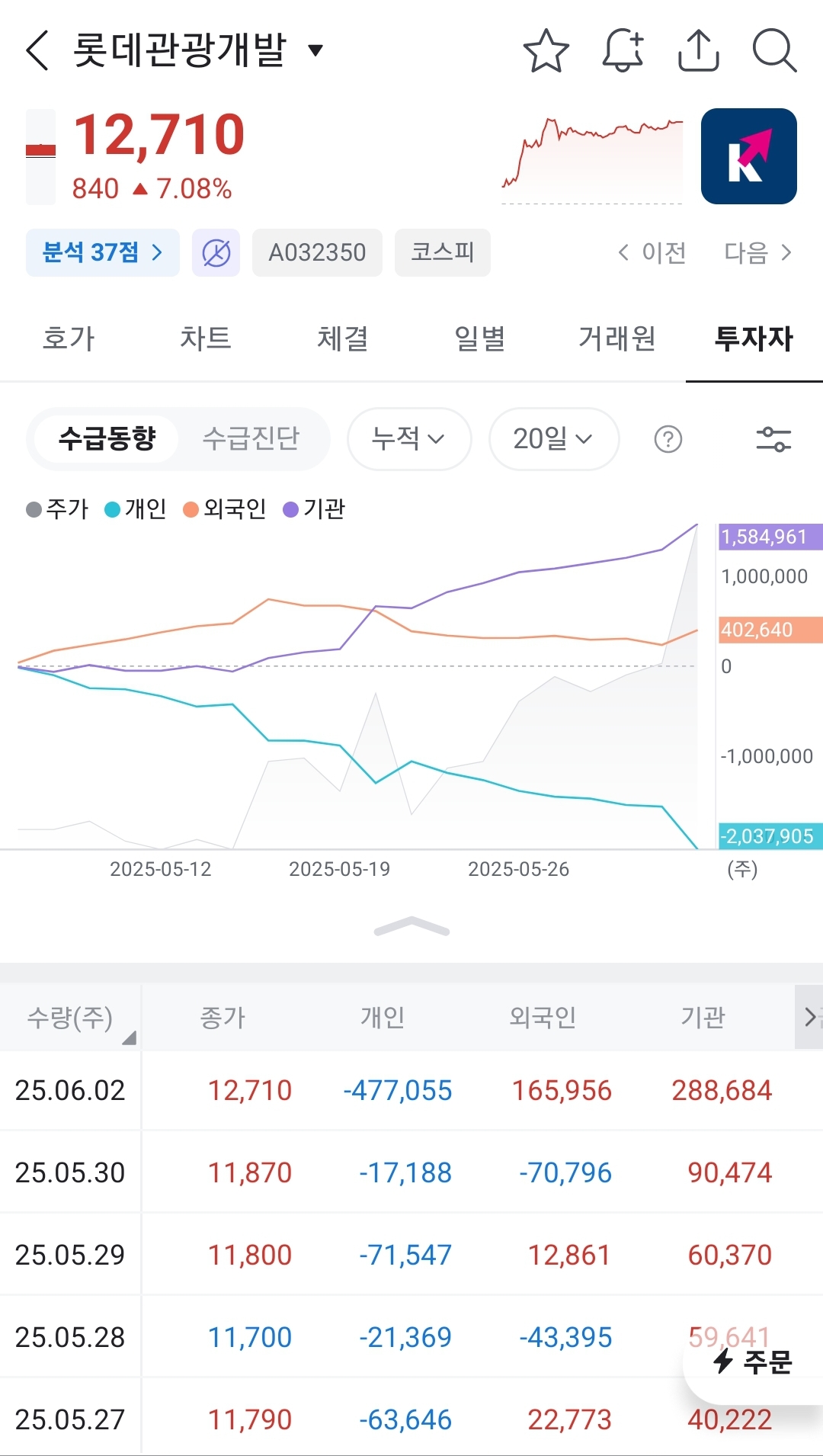Open the help question mark icon
Screen dimensions: 823x1456
tap(668, 439)
